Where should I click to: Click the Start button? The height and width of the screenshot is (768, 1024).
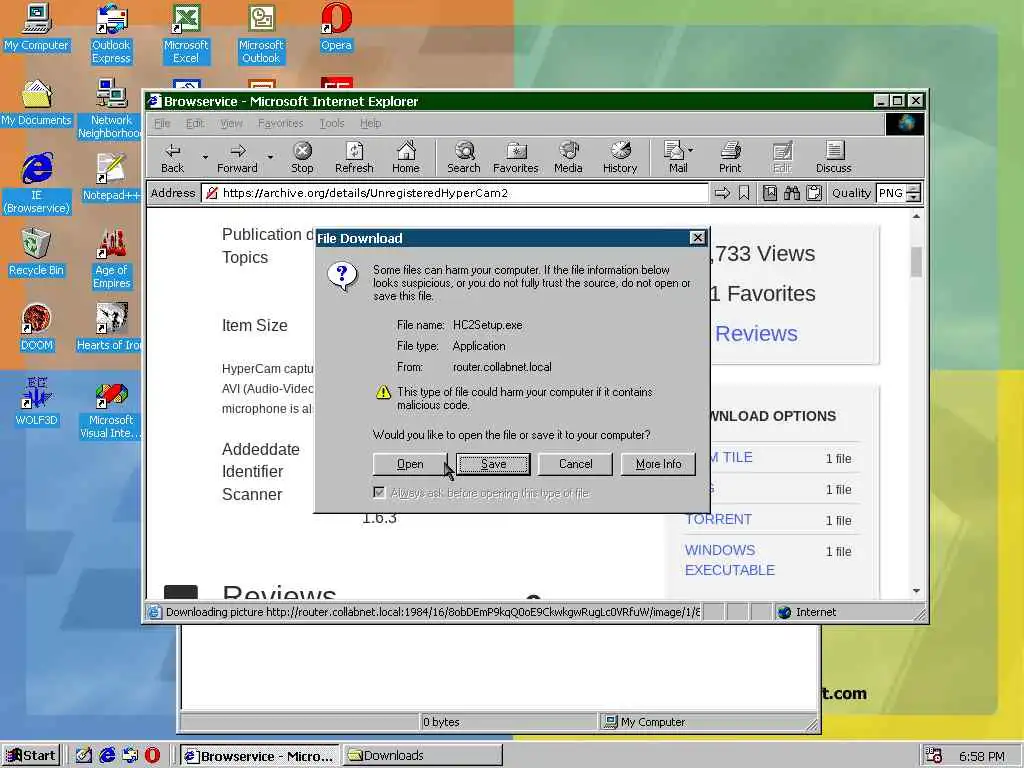coord(31,756)
